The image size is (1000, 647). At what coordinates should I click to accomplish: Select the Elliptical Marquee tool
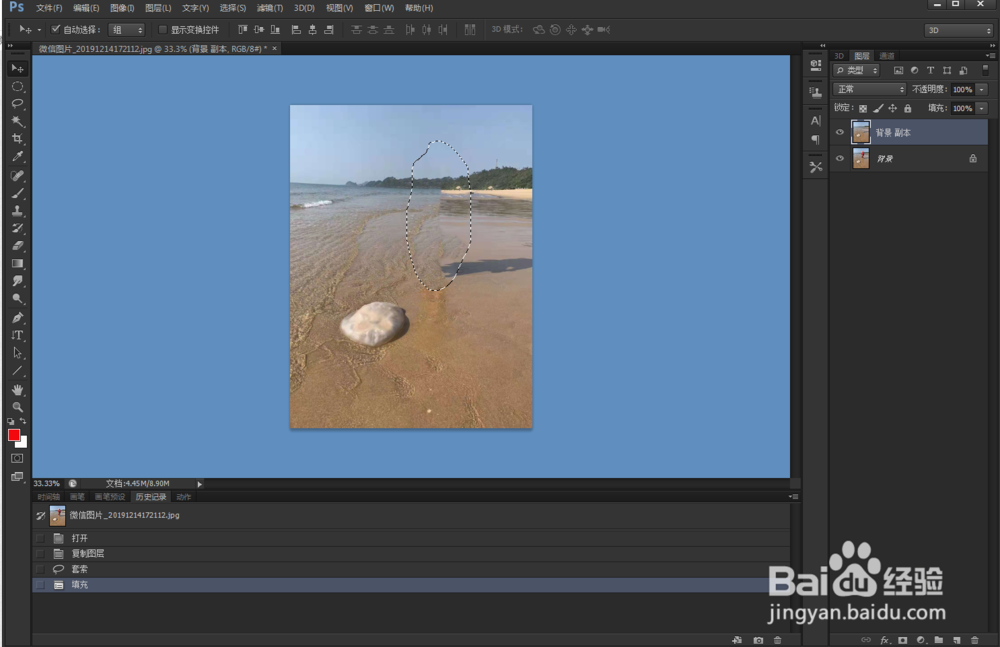[x=17, y=86]
